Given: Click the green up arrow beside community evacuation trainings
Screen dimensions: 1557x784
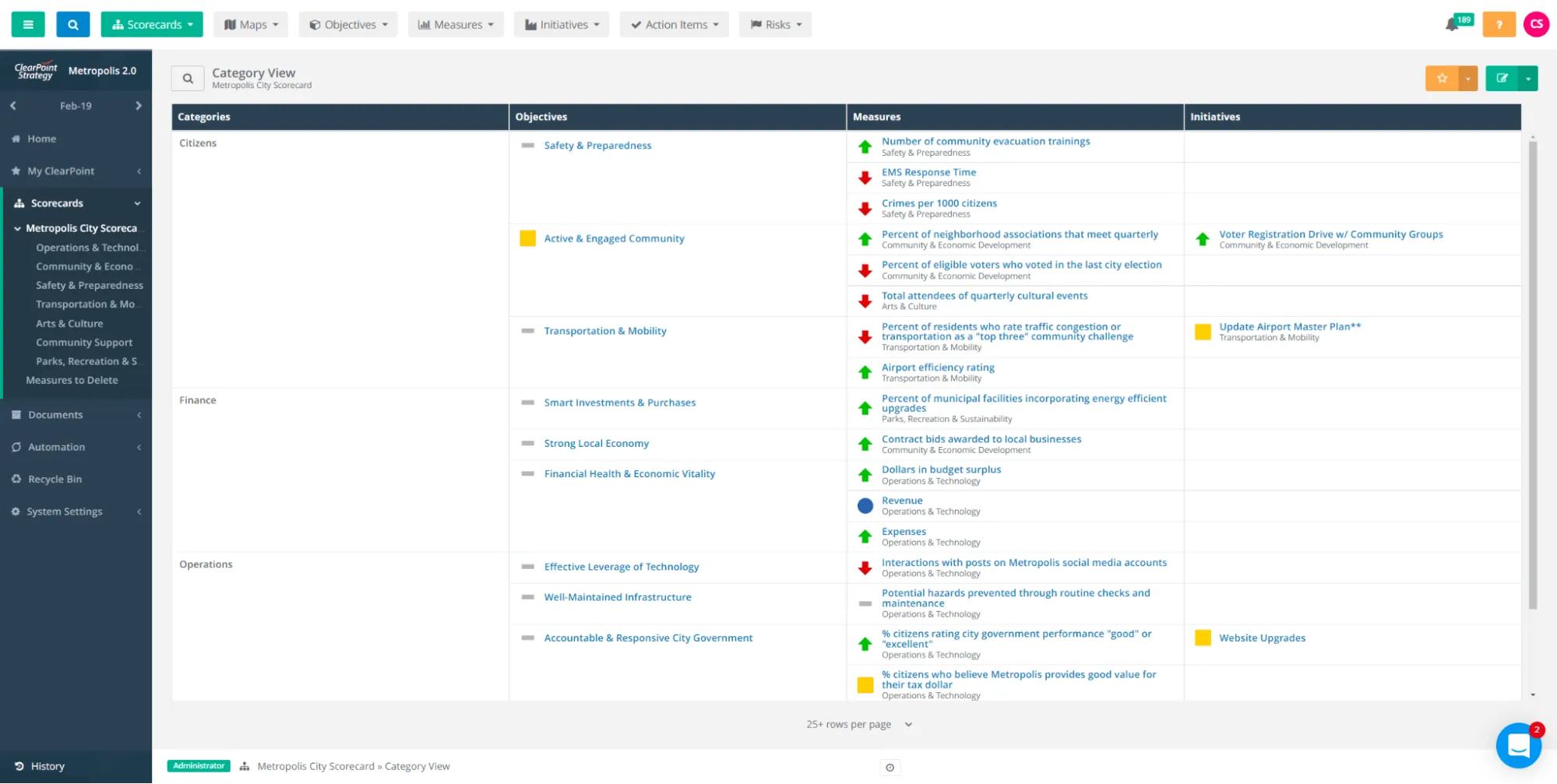Looking at the screenshot, I should (x=865, y=146).
